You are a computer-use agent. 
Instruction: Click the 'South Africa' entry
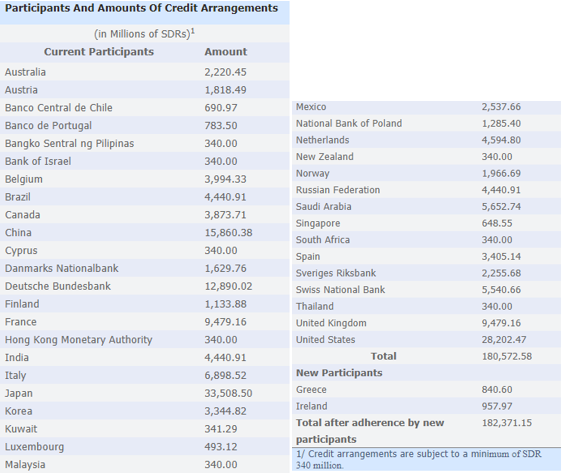click(x=323, y=240)
